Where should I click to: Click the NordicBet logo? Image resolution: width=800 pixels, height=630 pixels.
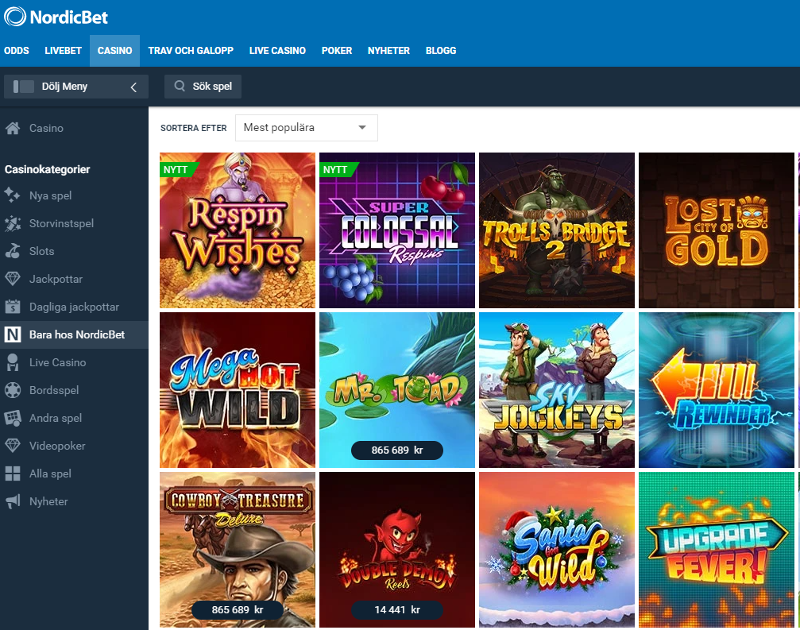56,17
